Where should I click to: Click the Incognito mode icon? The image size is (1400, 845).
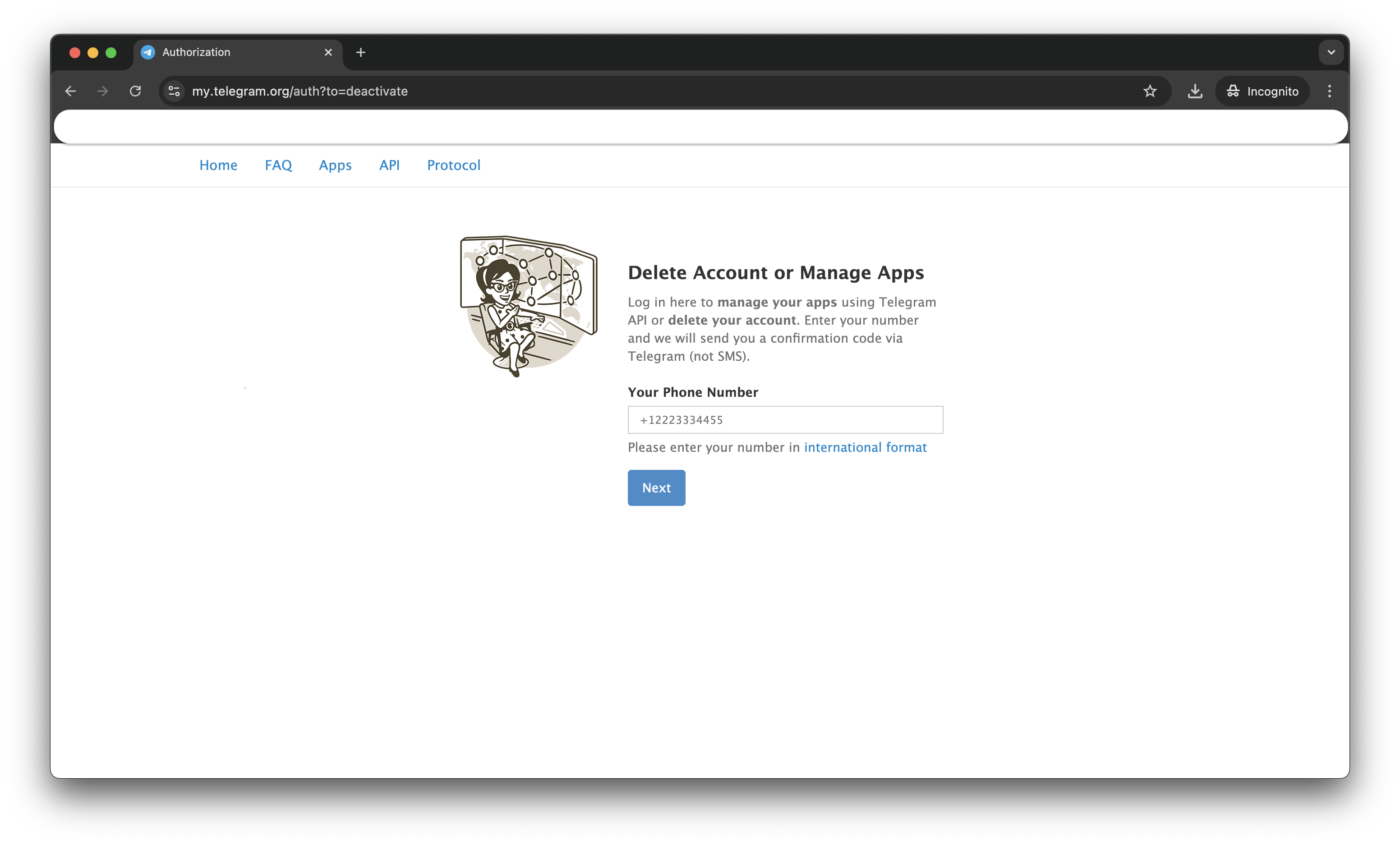tap(1233, 91)
